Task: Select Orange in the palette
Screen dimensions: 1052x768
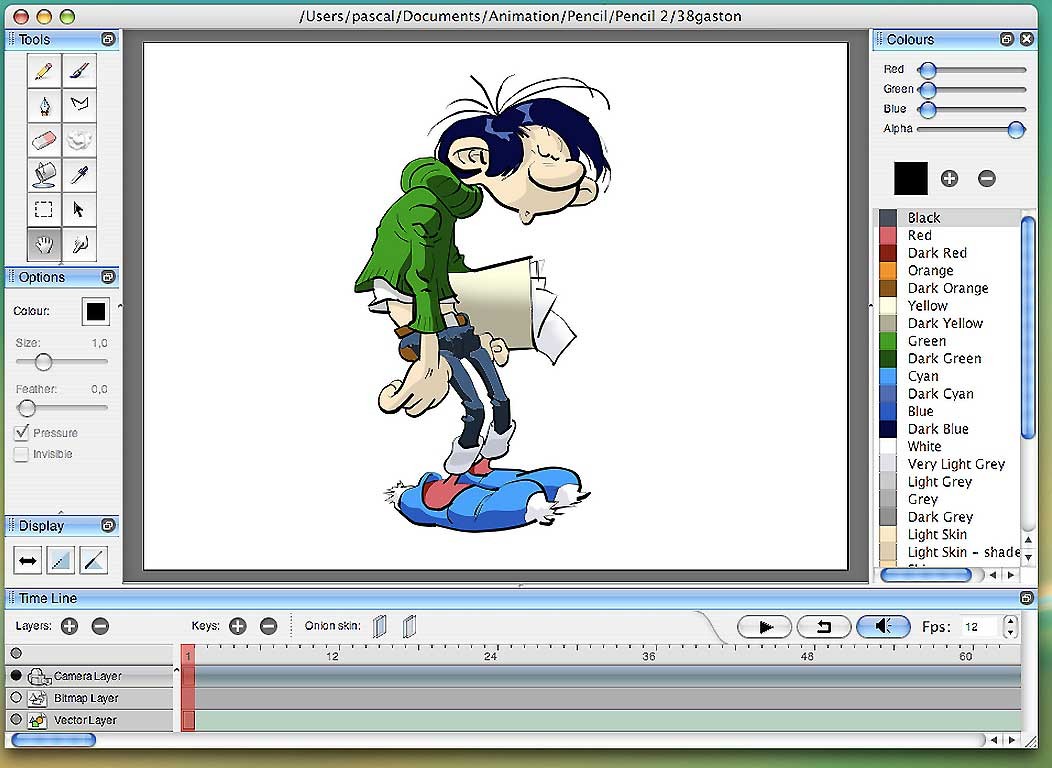Action: (x=949, y=270)
